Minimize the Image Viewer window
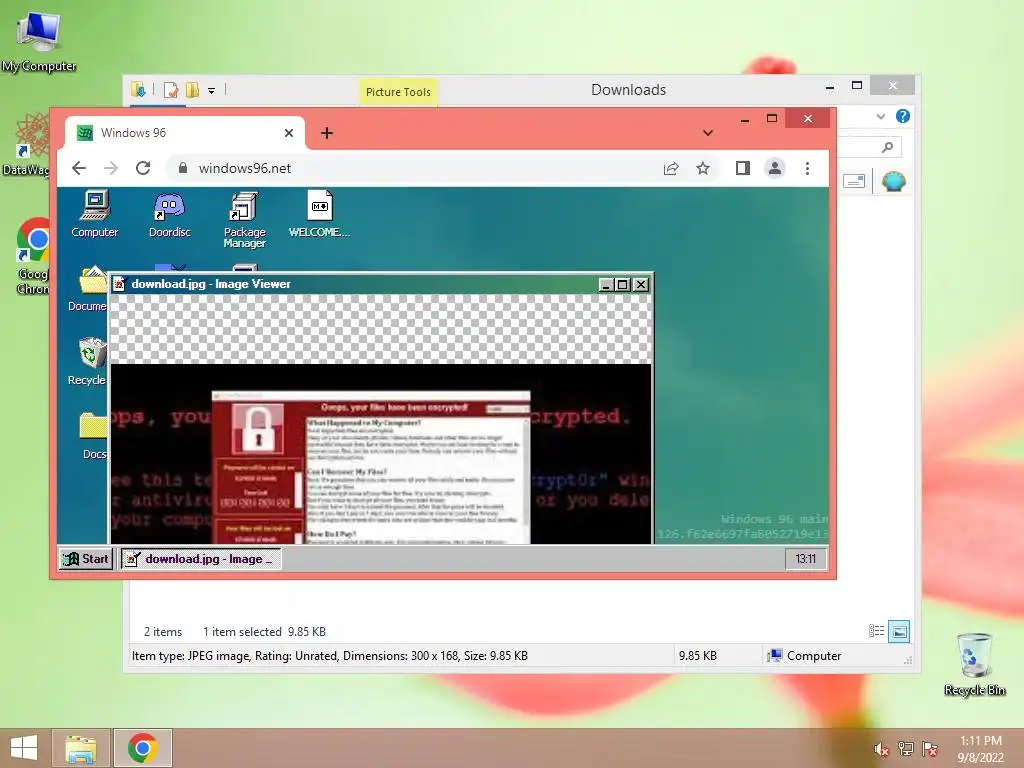Viewport: 1024px width, 768px height. click(605, 285)
